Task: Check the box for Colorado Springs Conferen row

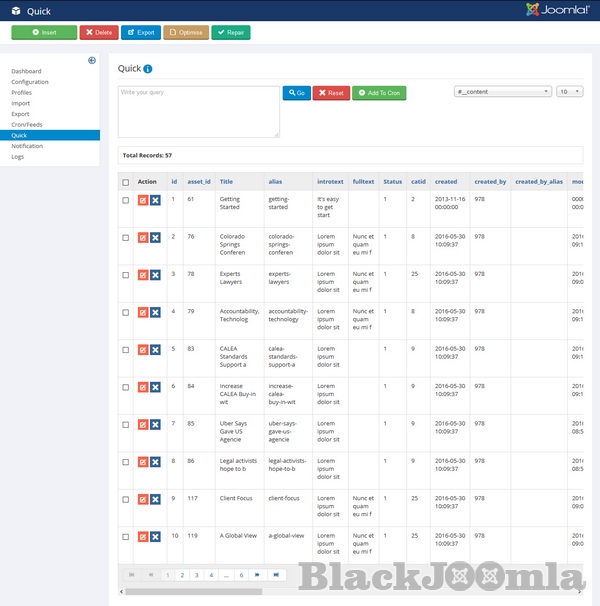Action: click(125, 238)
